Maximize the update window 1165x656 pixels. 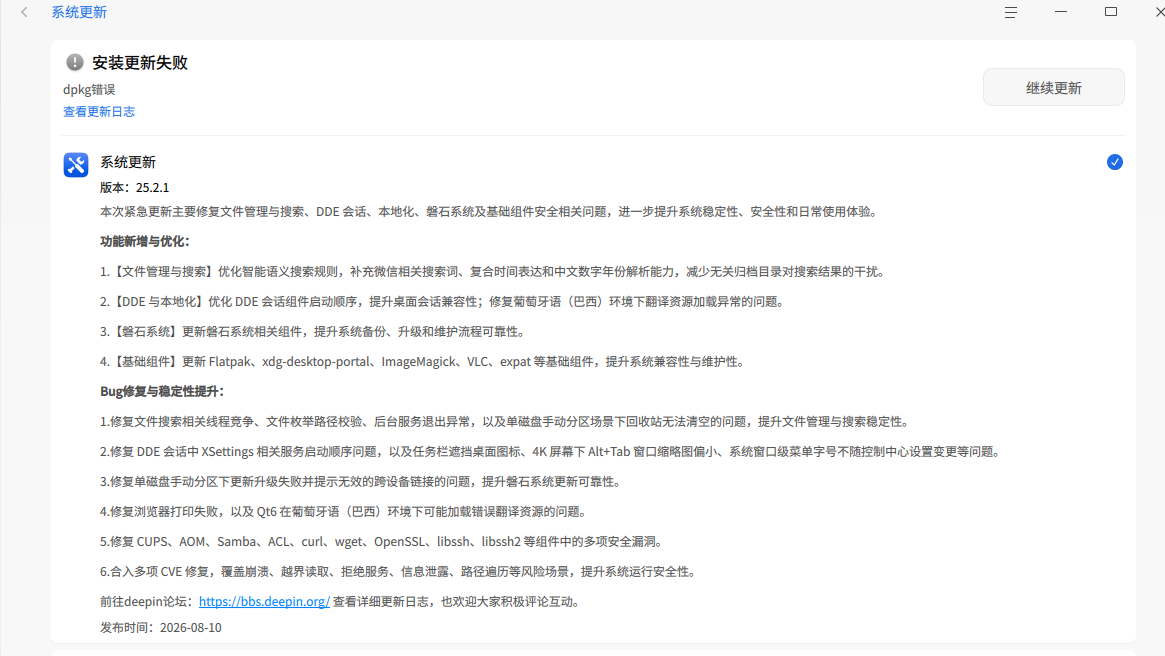pyautogui.click(x=1111, y=12)
